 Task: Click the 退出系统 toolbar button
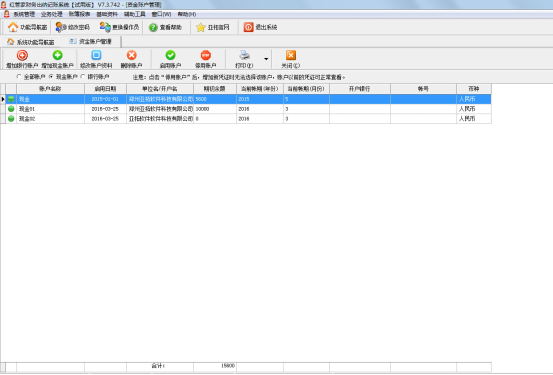coord(260,27)
